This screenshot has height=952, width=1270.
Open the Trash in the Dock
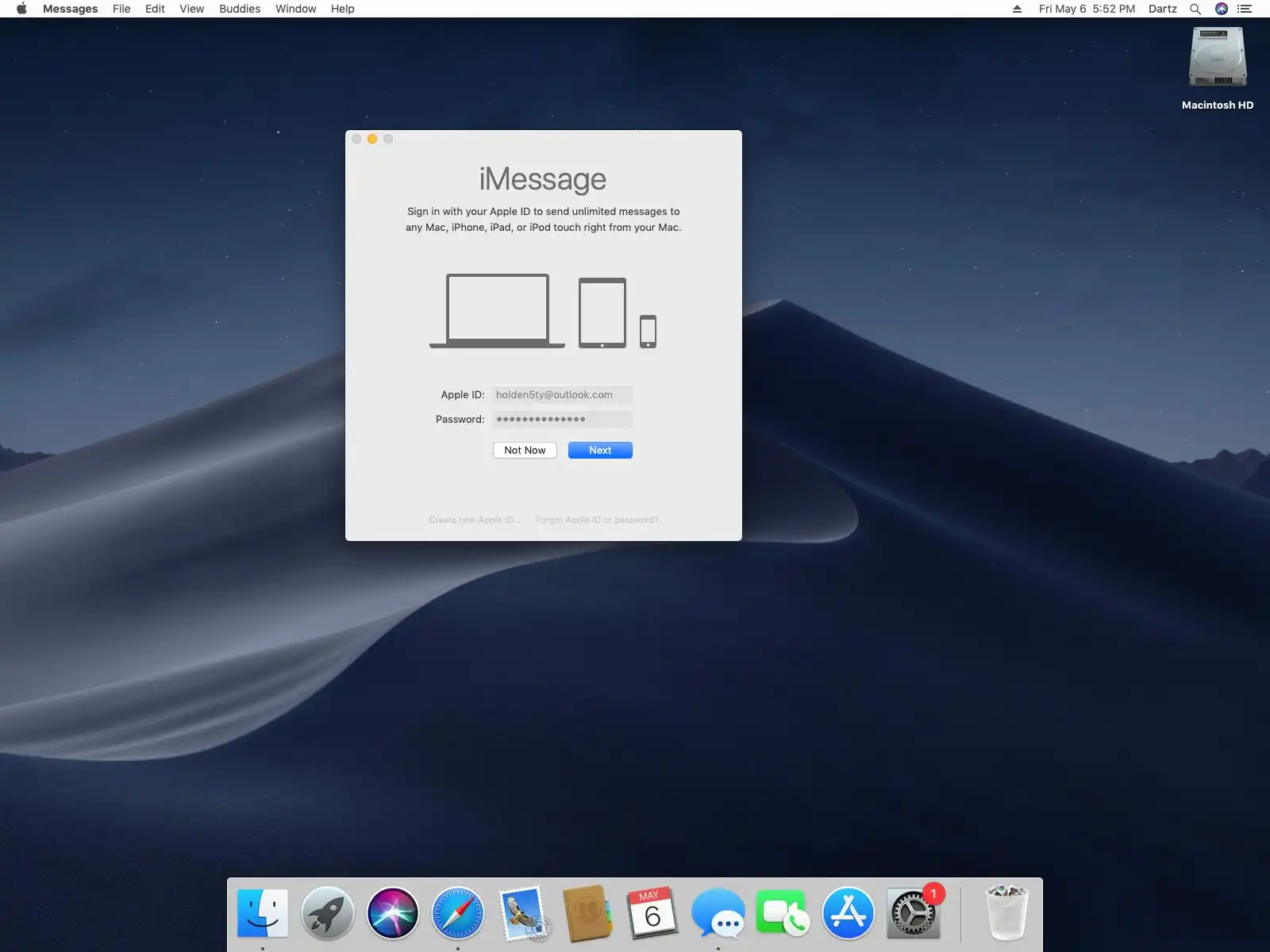click(x=1006, y=913)
